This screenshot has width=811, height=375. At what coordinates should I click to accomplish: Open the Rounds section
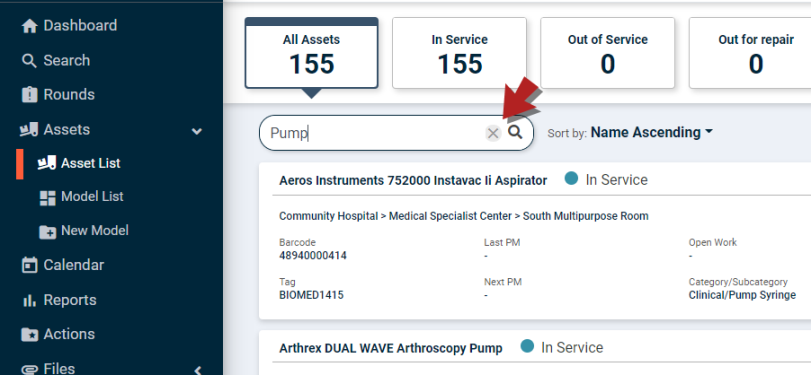click(69, 95)
